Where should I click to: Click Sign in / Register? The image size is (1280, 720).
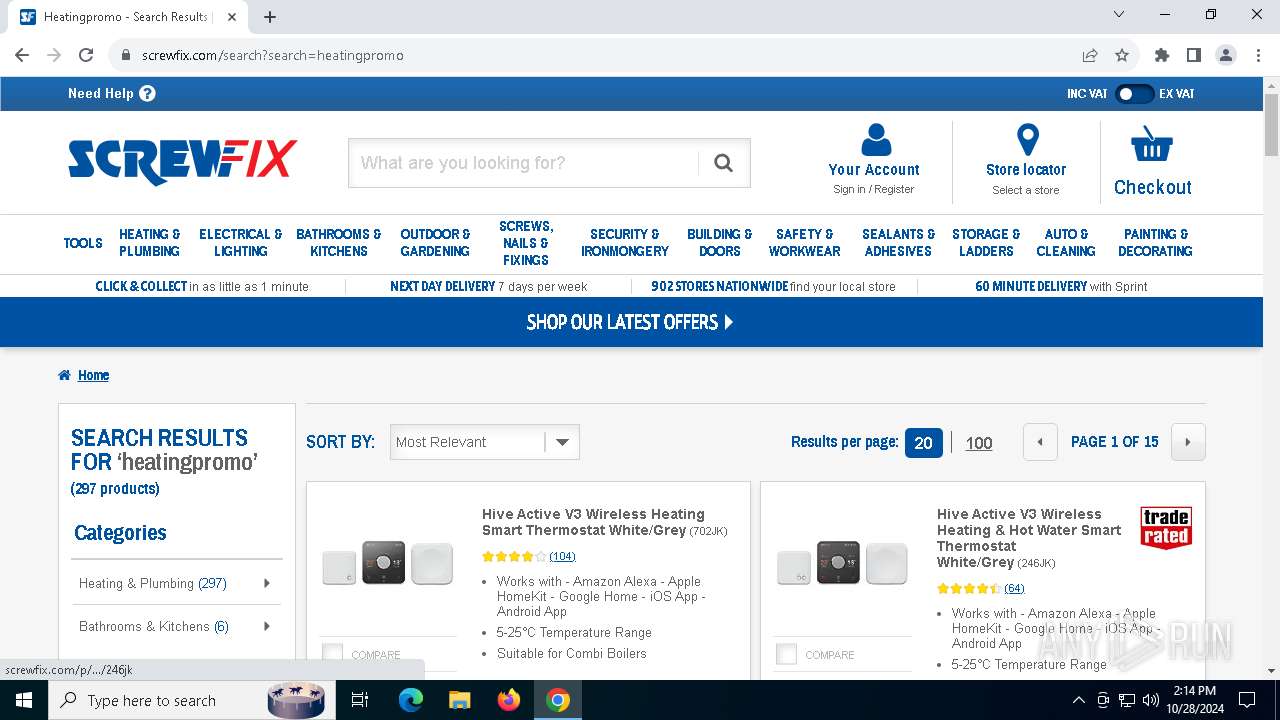pyautogui.click(x=874, y=189)
